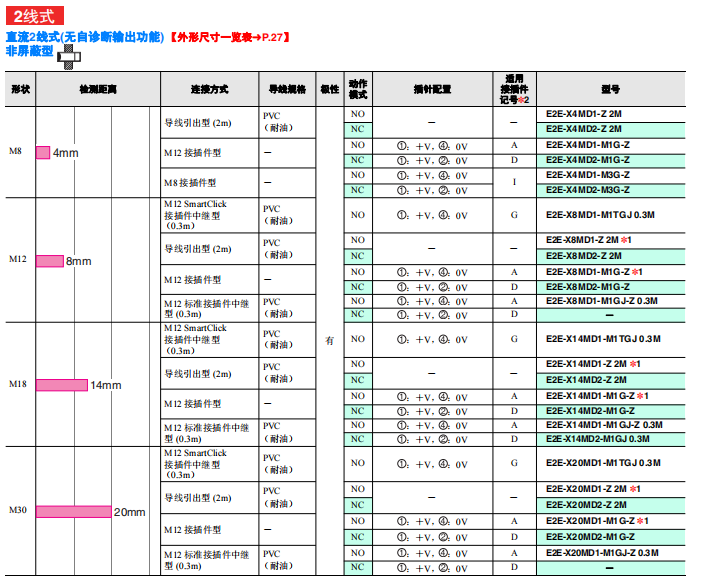Select the pink 8mm distance bar

[x=50, y=261]
